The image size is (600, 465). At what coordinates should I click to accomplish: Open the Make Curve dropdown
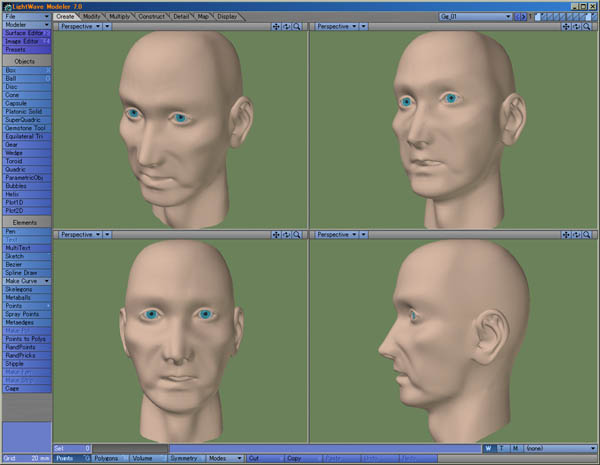click(27, 281)
